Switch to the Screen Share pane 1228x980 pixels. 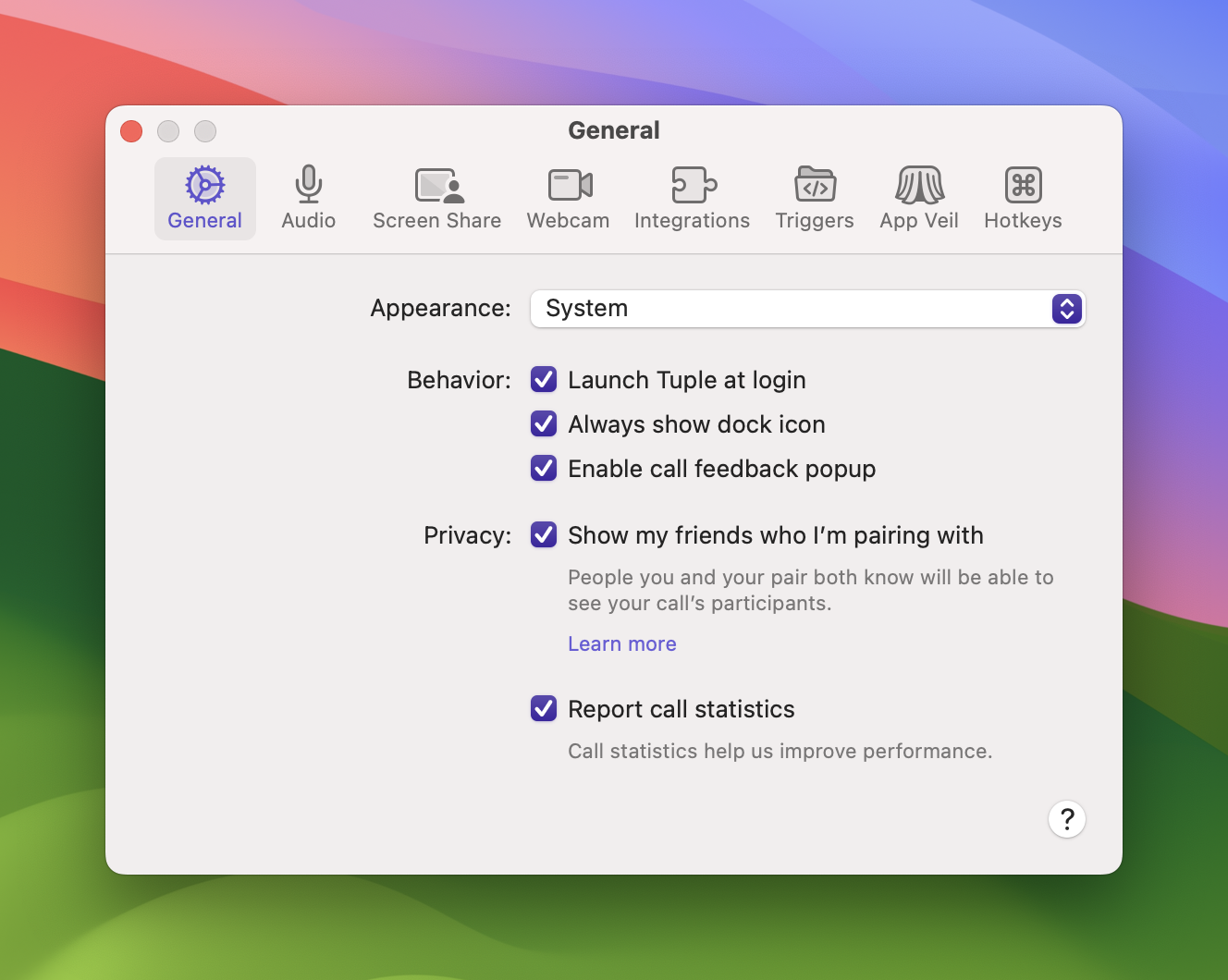(437, 199)
